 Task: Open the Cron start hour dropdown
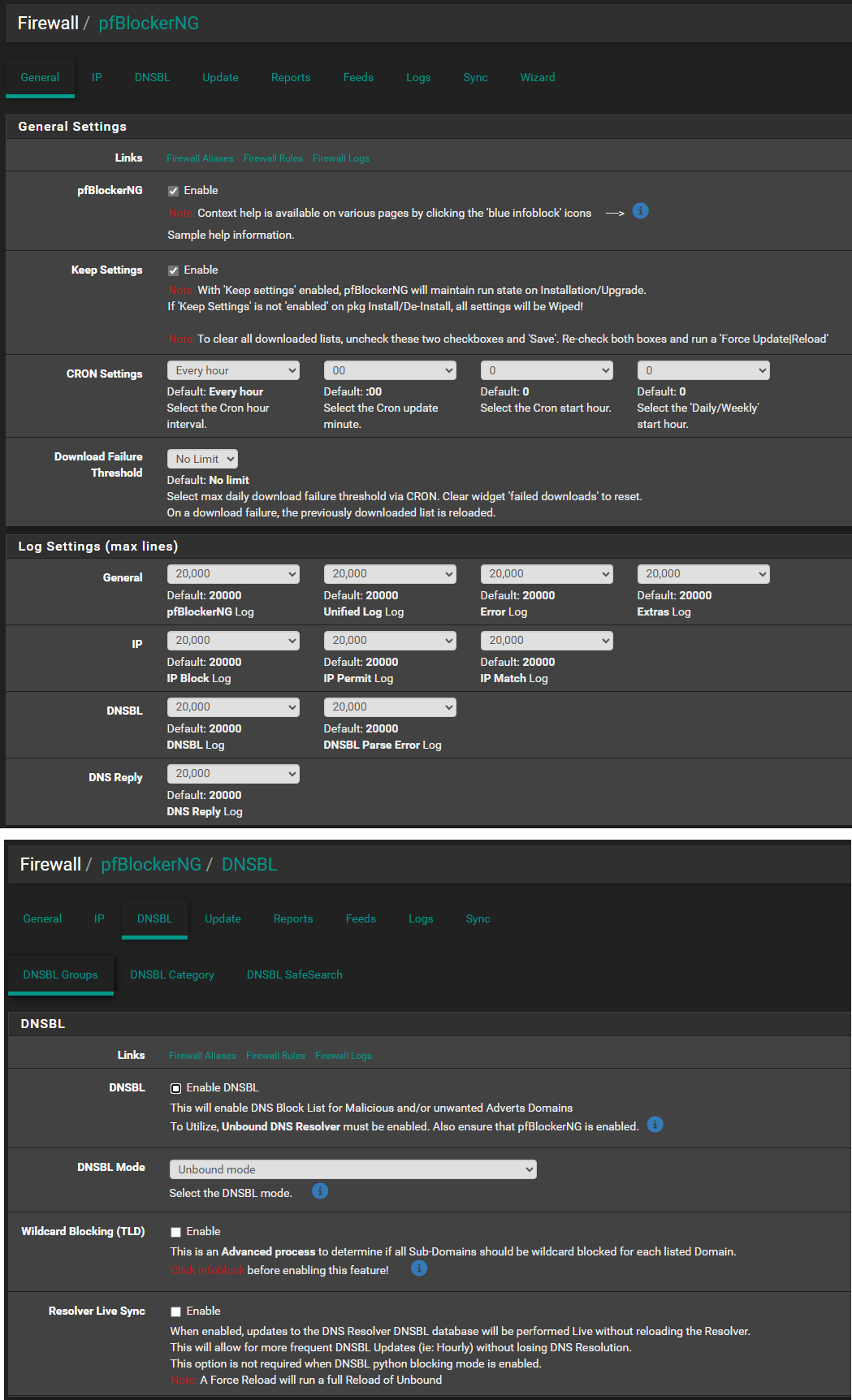[547, 370]
